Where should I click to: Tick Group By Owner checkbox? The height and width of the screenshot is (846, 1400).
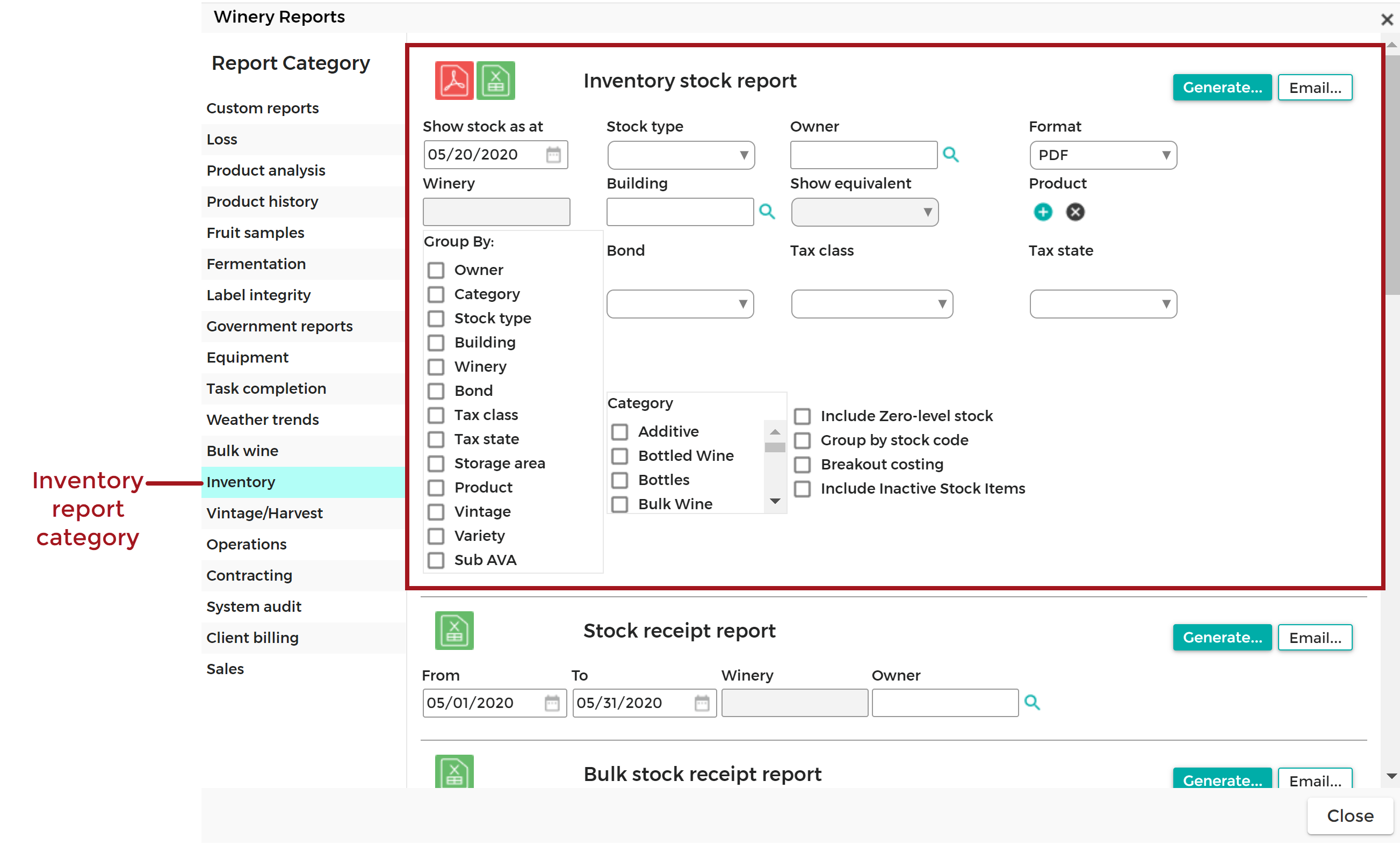click(x=436, y=270)
